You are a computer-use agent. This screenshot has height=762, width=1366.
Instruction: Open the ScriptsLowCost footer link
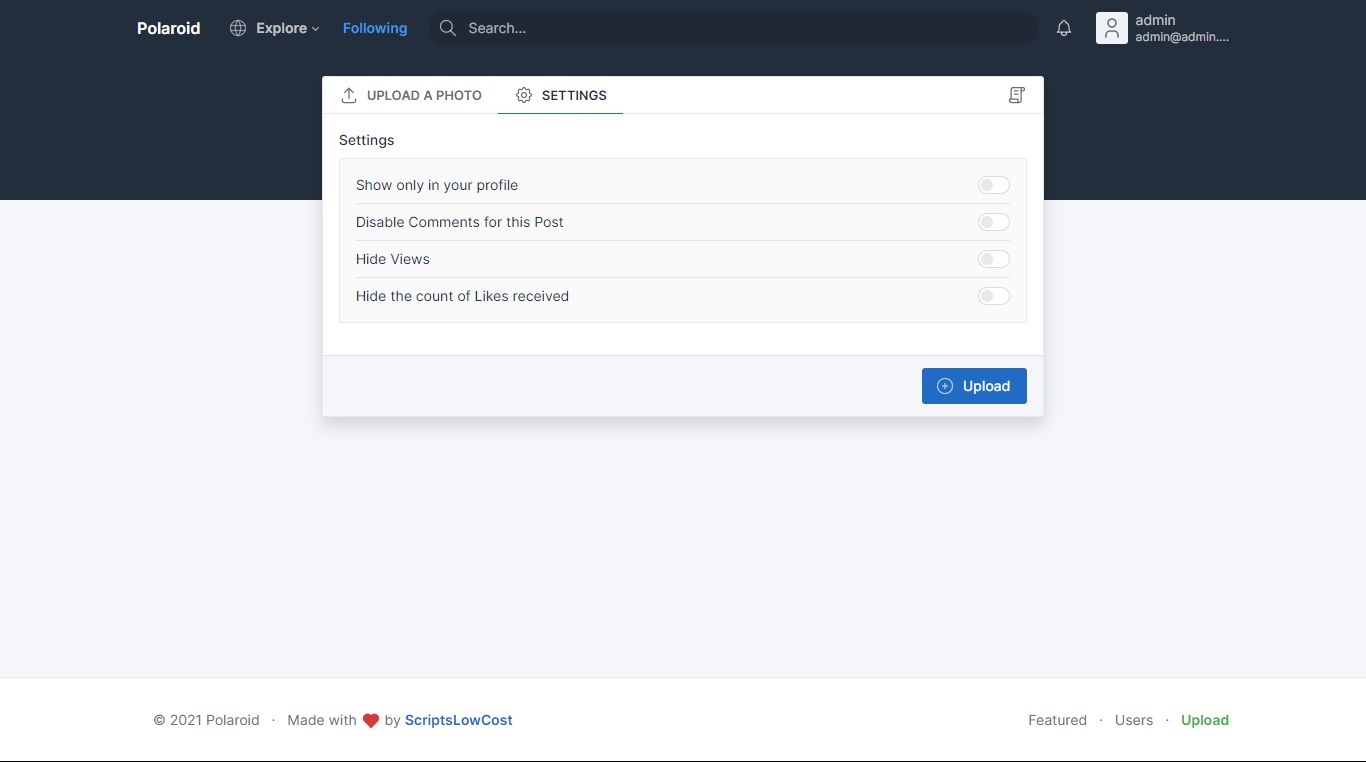(x=458, y=720)
